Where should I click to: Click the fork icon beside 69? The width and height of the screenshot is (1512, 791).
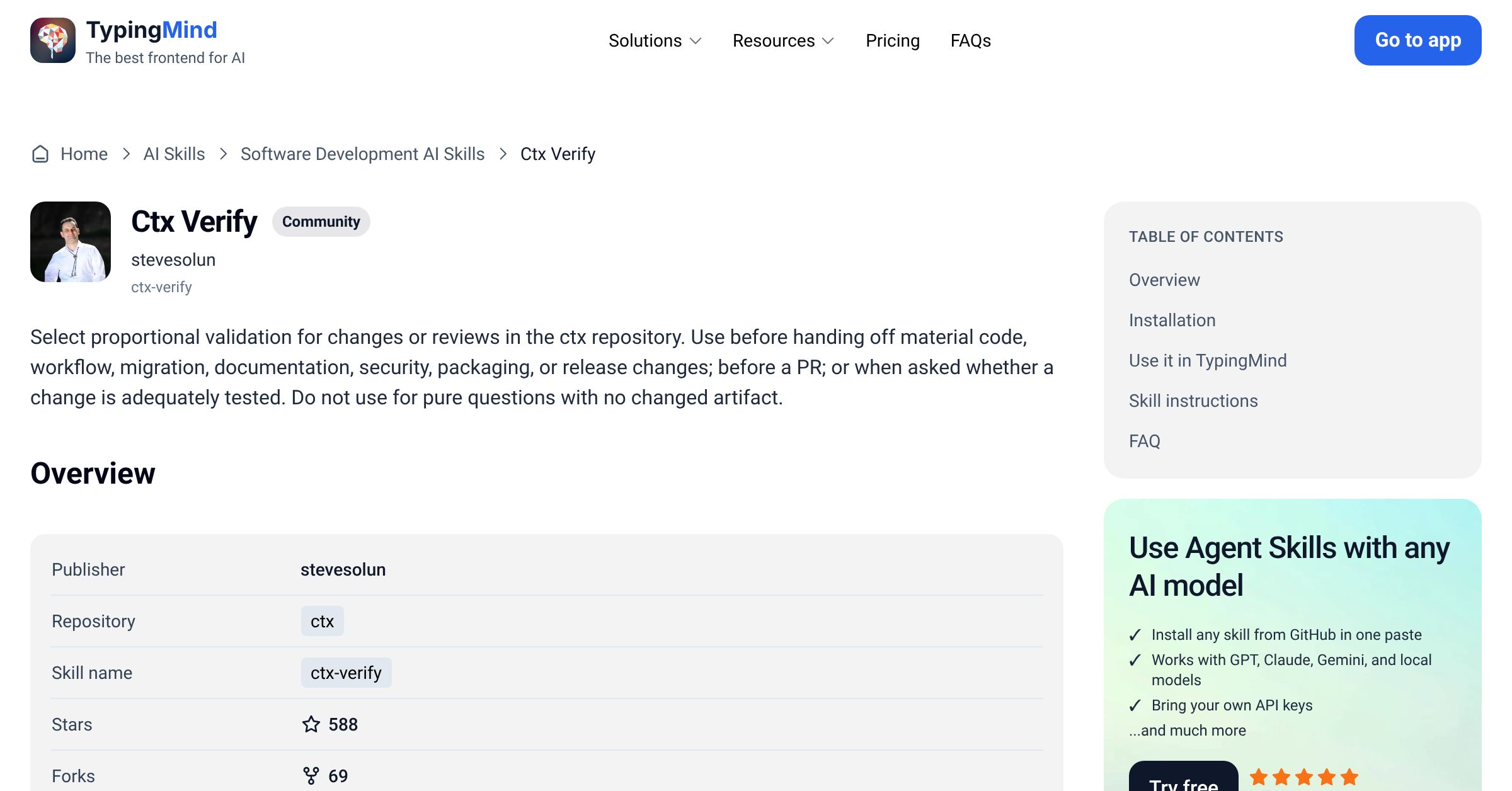311,776
